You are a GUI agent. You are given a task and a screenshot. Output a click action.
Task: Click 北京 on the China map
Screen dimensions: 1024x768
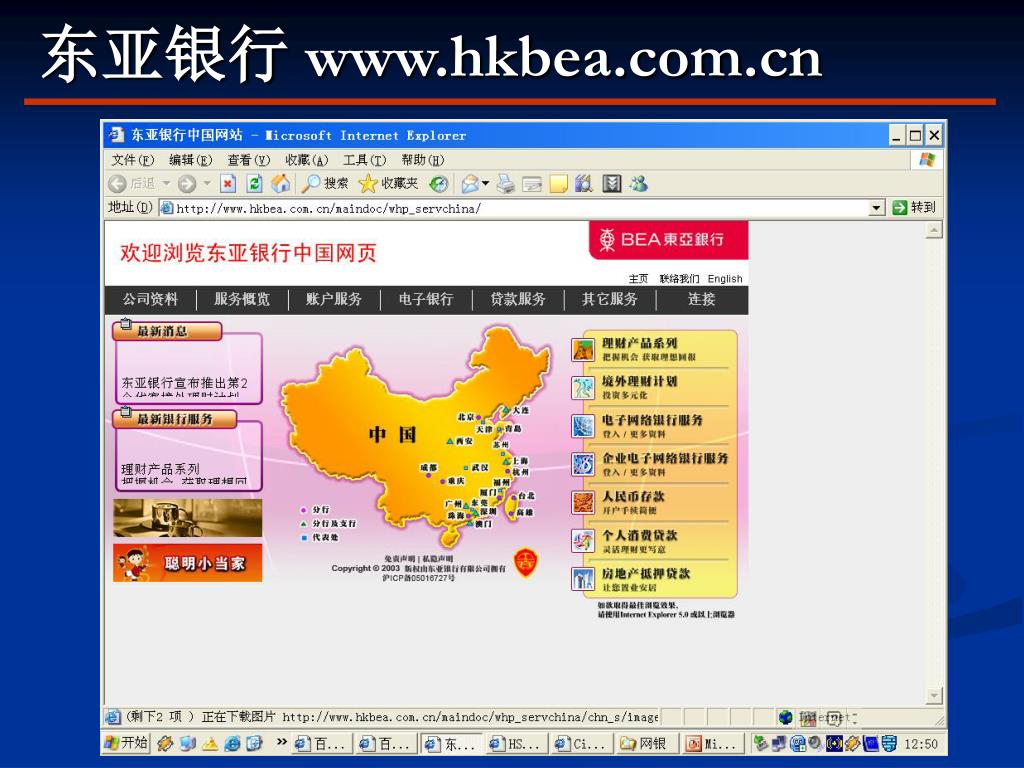point(466,417)
